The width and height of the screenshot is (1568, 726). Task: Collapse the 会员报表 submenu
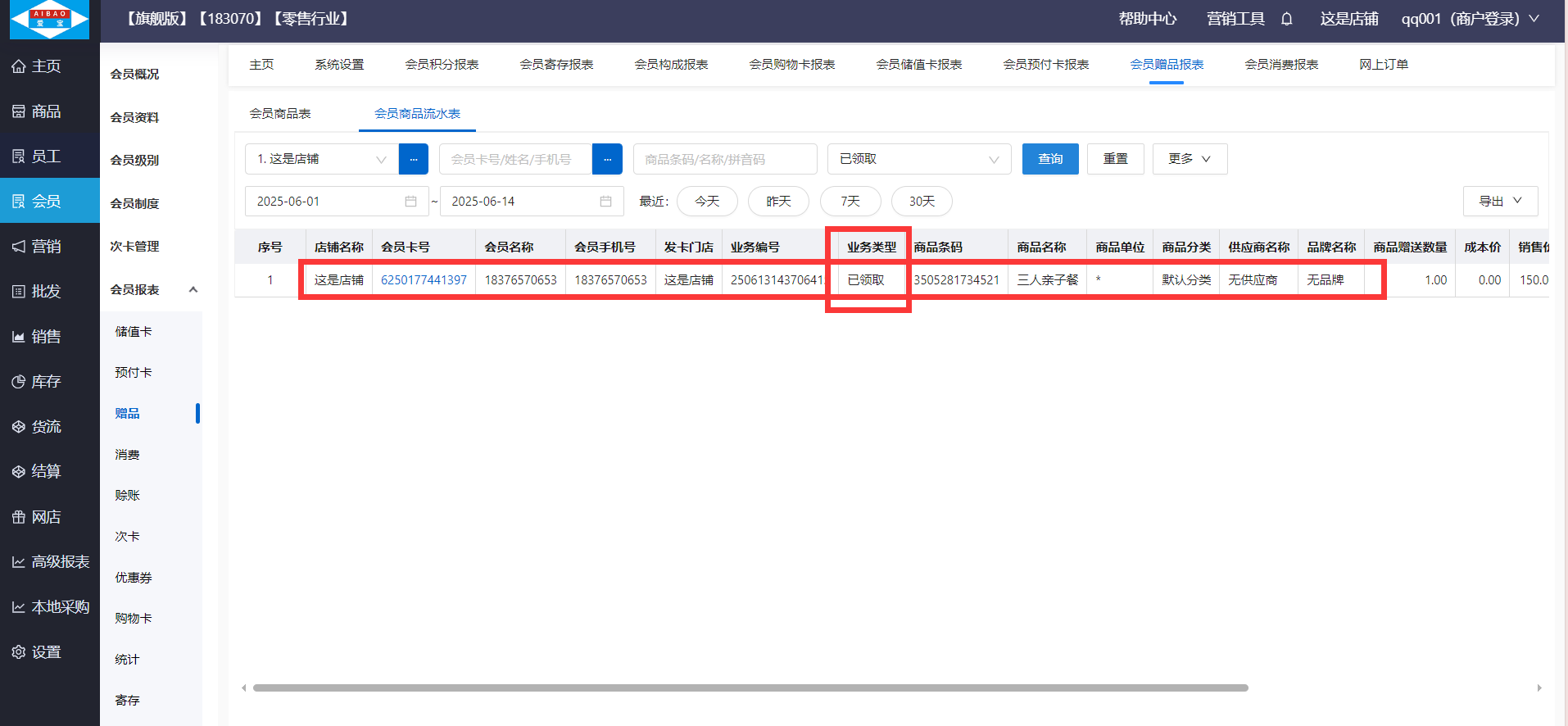click(193, 289)
